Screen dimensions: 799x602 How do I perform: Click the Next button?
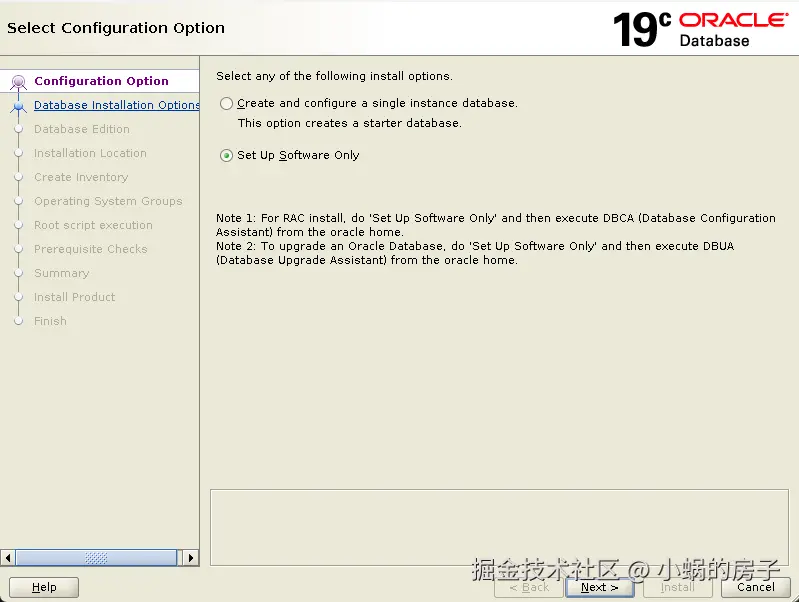click(599, 587)
